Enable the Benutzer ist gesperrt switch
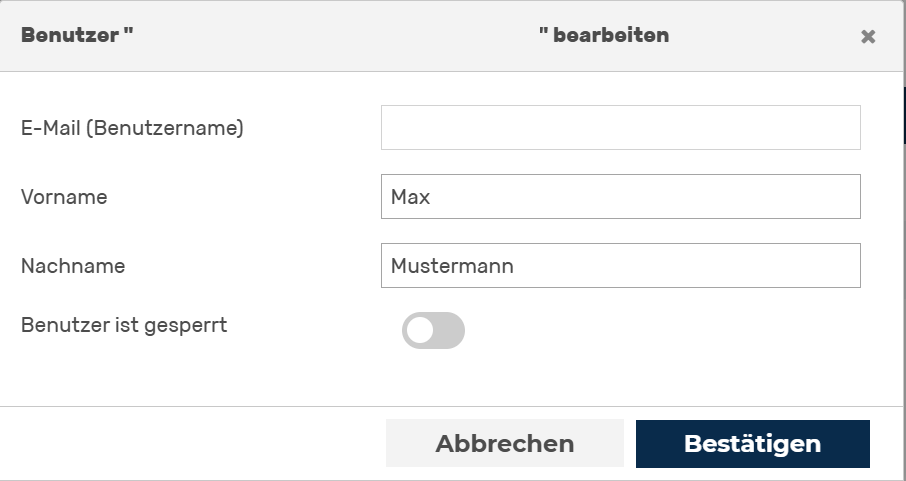The width and height of the screenshot is (906, 481). click(x=433, y=331)
